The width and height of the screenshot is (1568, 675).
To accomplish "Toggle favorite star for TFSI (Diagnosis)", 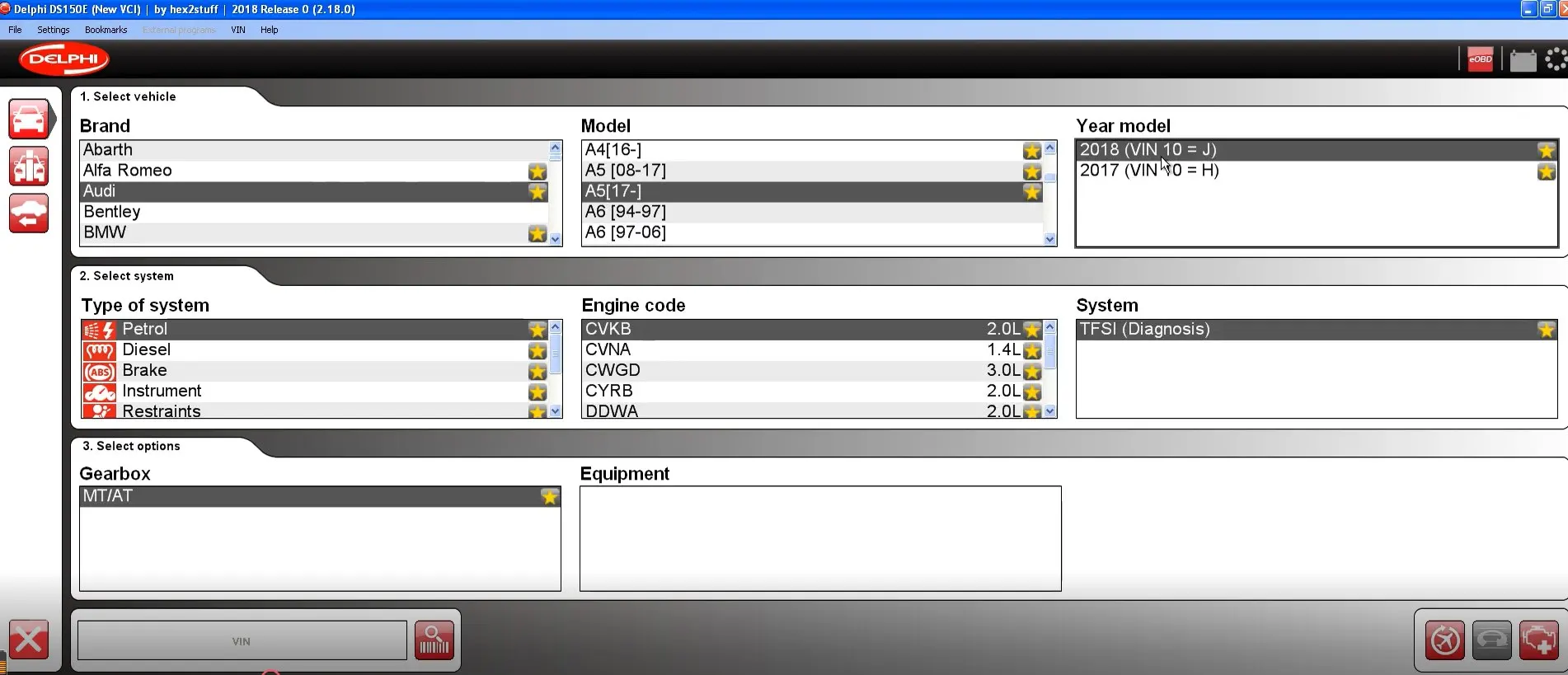I will [1547, 330].
